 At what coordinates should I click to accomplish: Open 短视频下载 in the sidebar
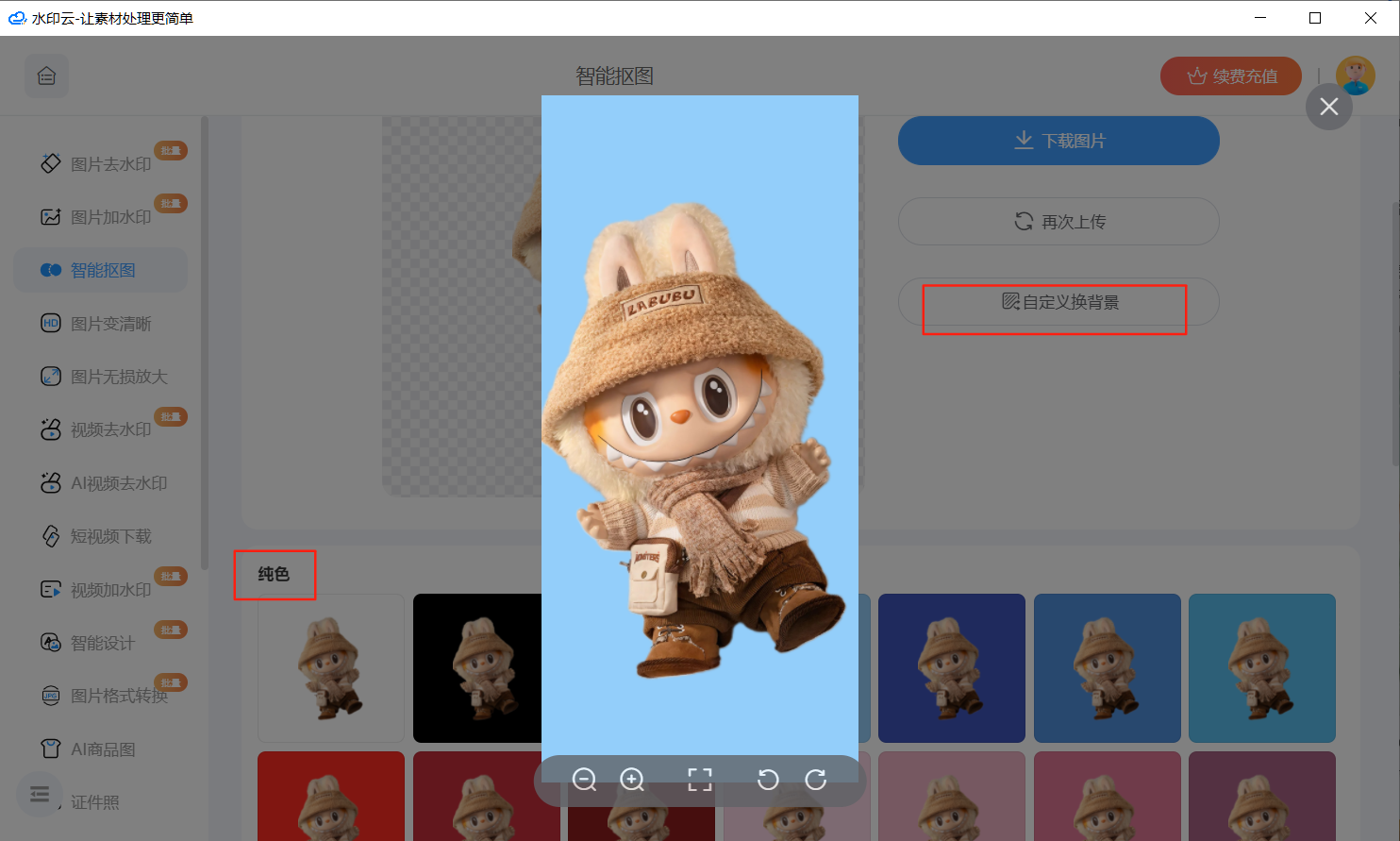[100, 536]
